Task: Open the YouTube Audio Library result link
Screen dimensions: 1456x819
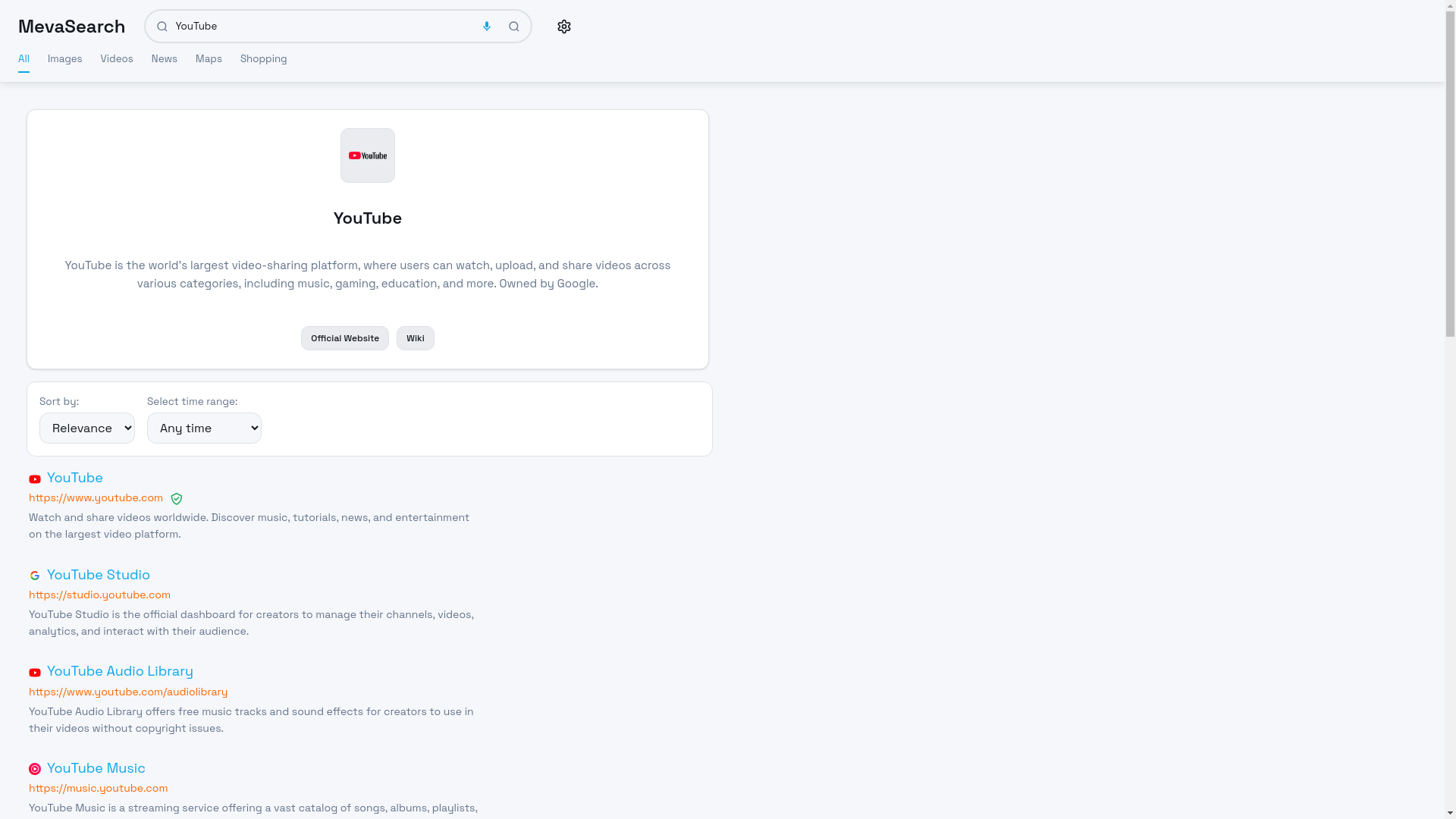Action: click(x=120, y=671)
